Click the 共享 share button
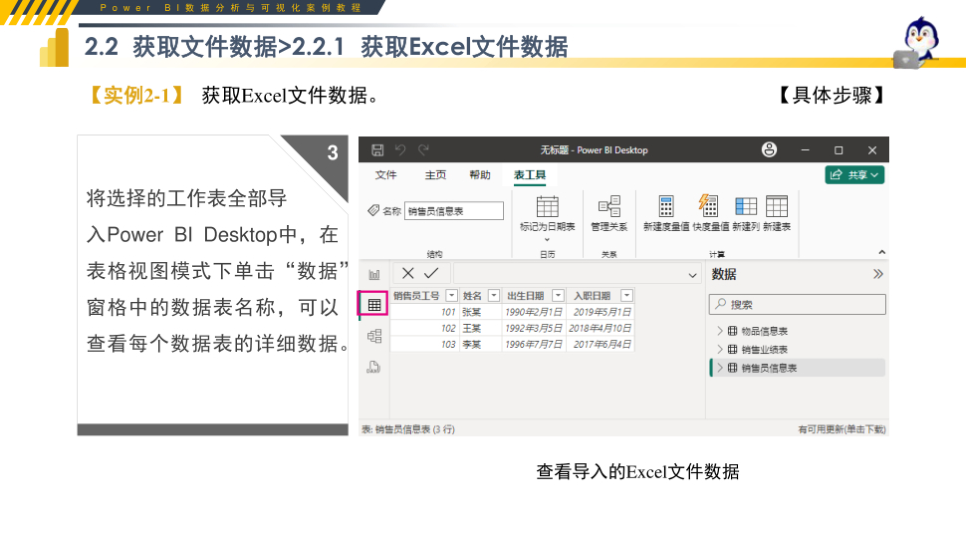The height and width of the screenshot is (544, 966). coord(854,175)
